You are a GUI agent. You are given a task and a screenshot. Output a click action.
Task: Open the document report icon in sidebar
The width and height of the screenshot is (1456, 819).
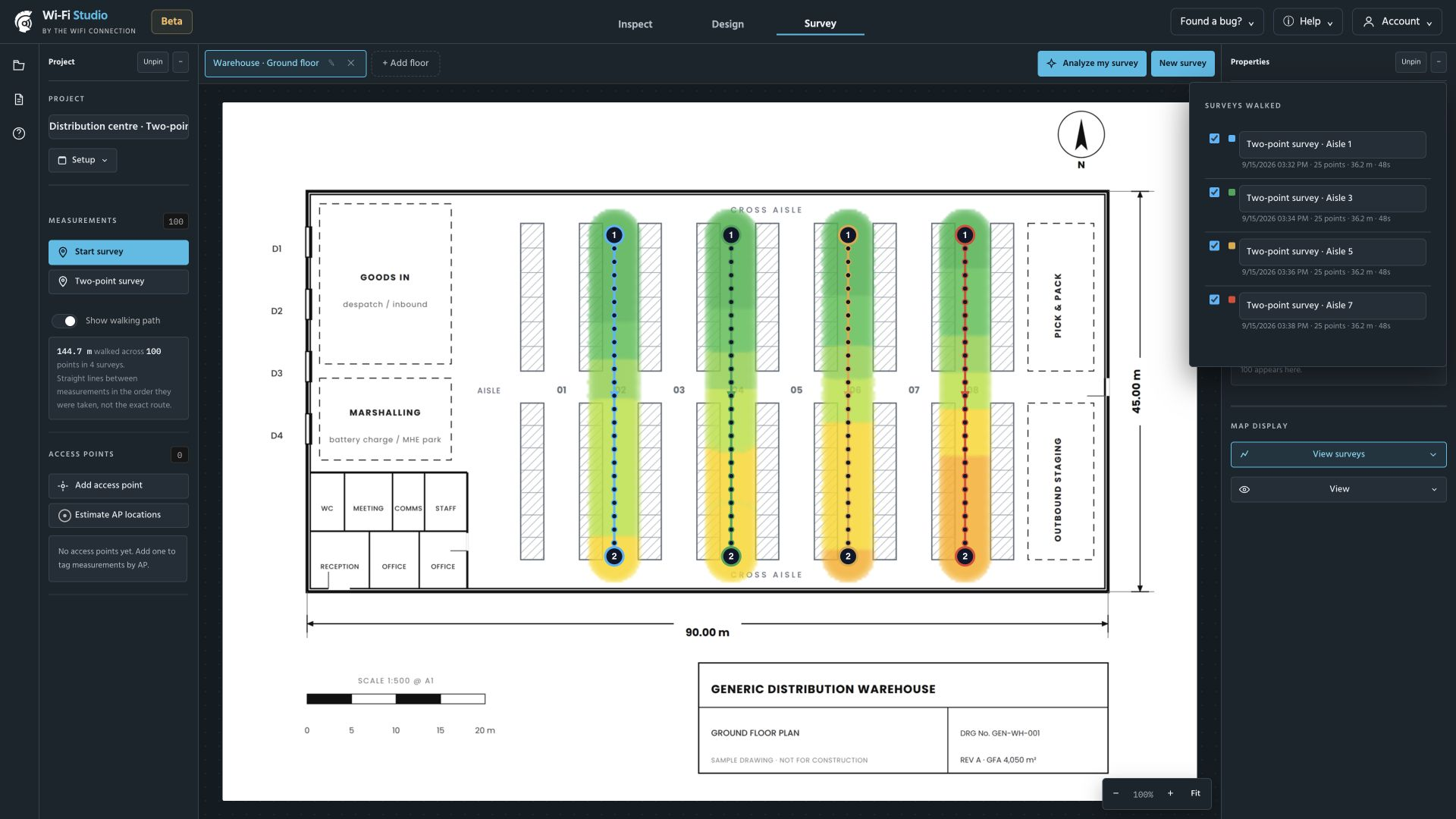(x=19, y=99)
